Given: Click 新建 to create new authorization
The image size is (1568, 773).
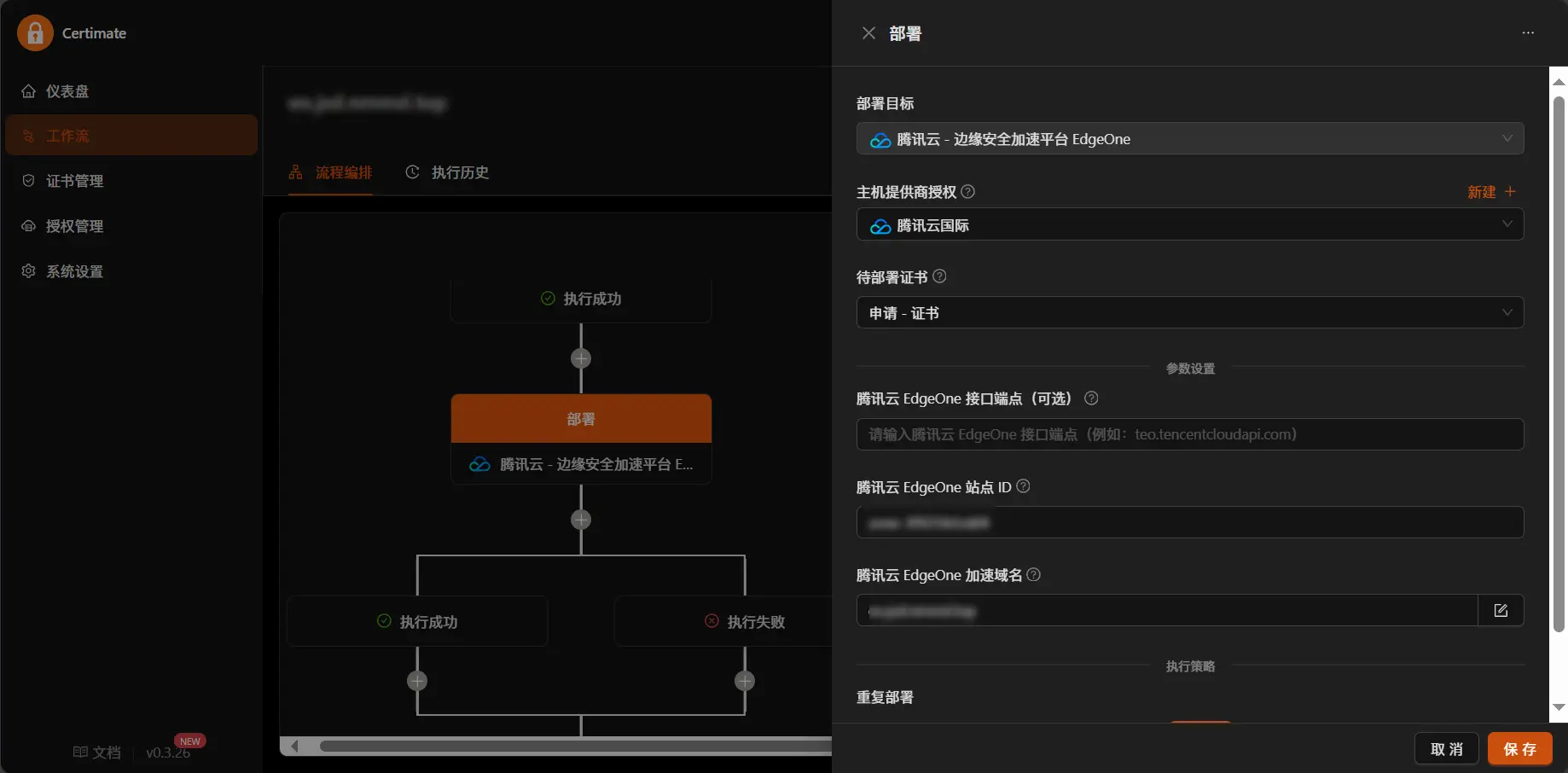Looking at the screenshot, I should pos(1491,192).
